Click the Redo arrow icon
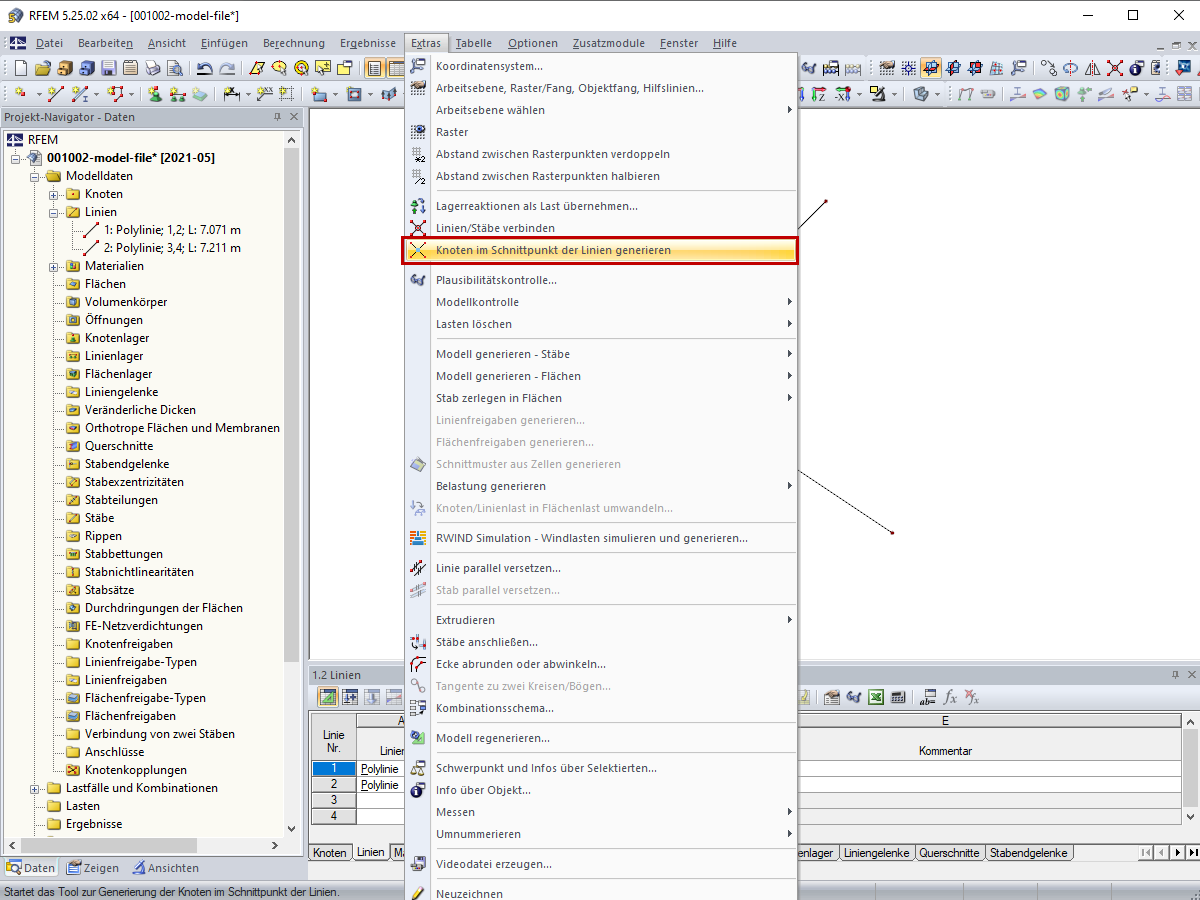This screenshot has height=900, width=1200. [x=227, y=68]
